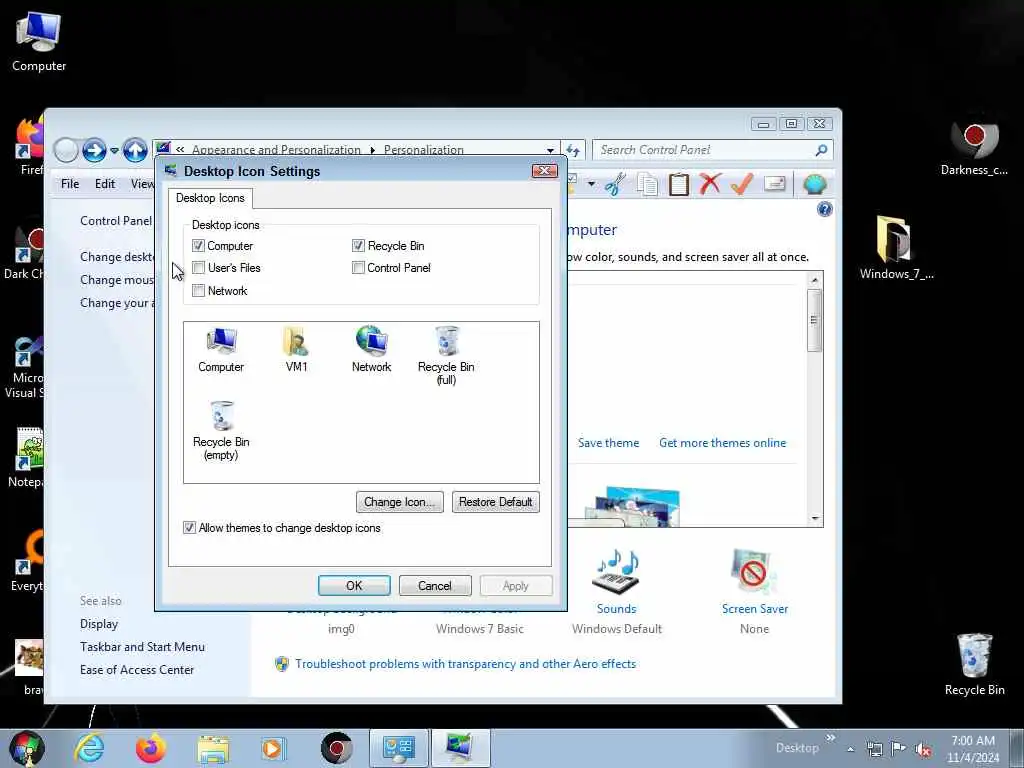Expand the Desktop toolbar chevron in taskbar
The width and height of the screenshot is (1024, 768).
pos(831,738)
